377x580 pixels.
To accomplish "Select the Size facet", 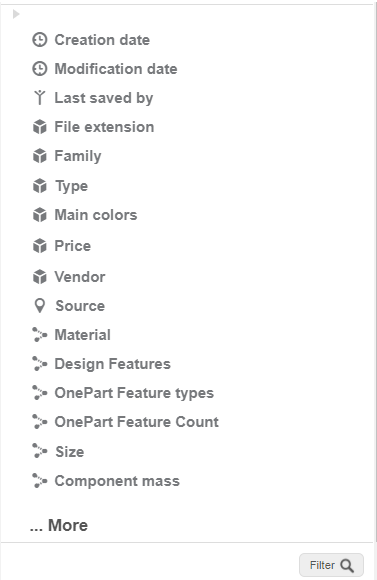I will click(x=70, y=452).
